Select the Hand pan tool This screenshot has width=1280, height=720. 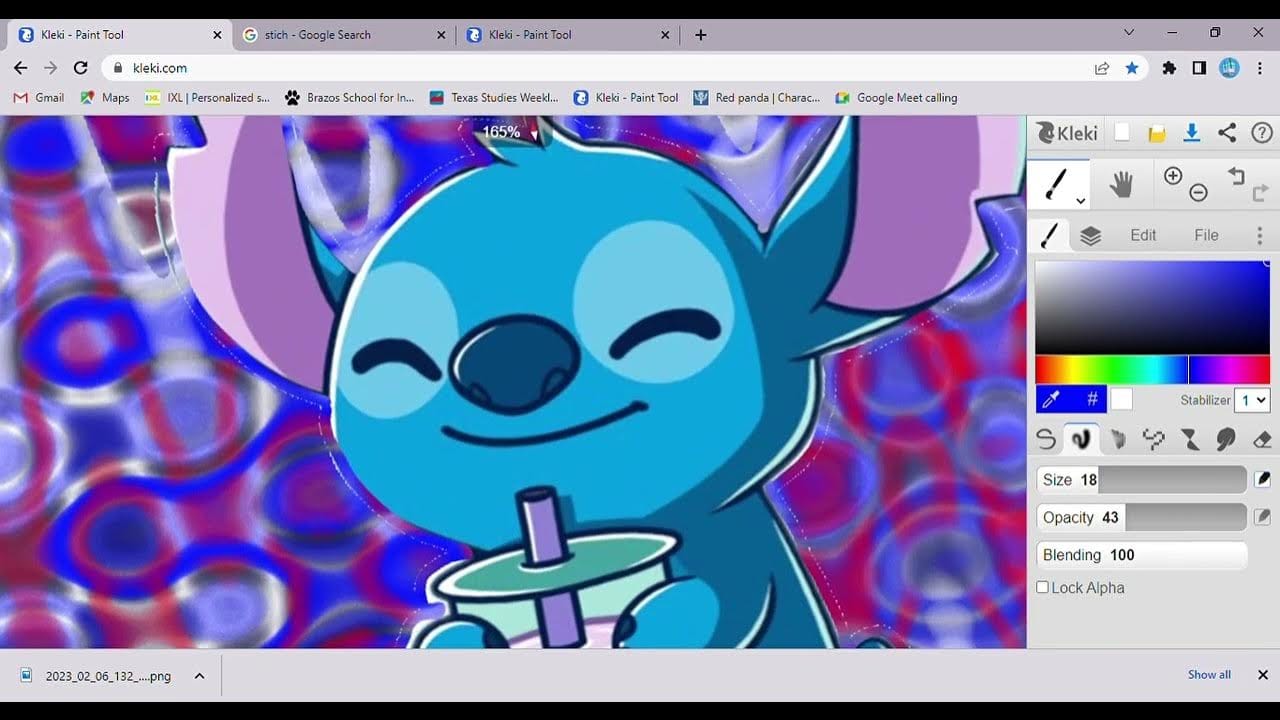[x=1121, y=184]
